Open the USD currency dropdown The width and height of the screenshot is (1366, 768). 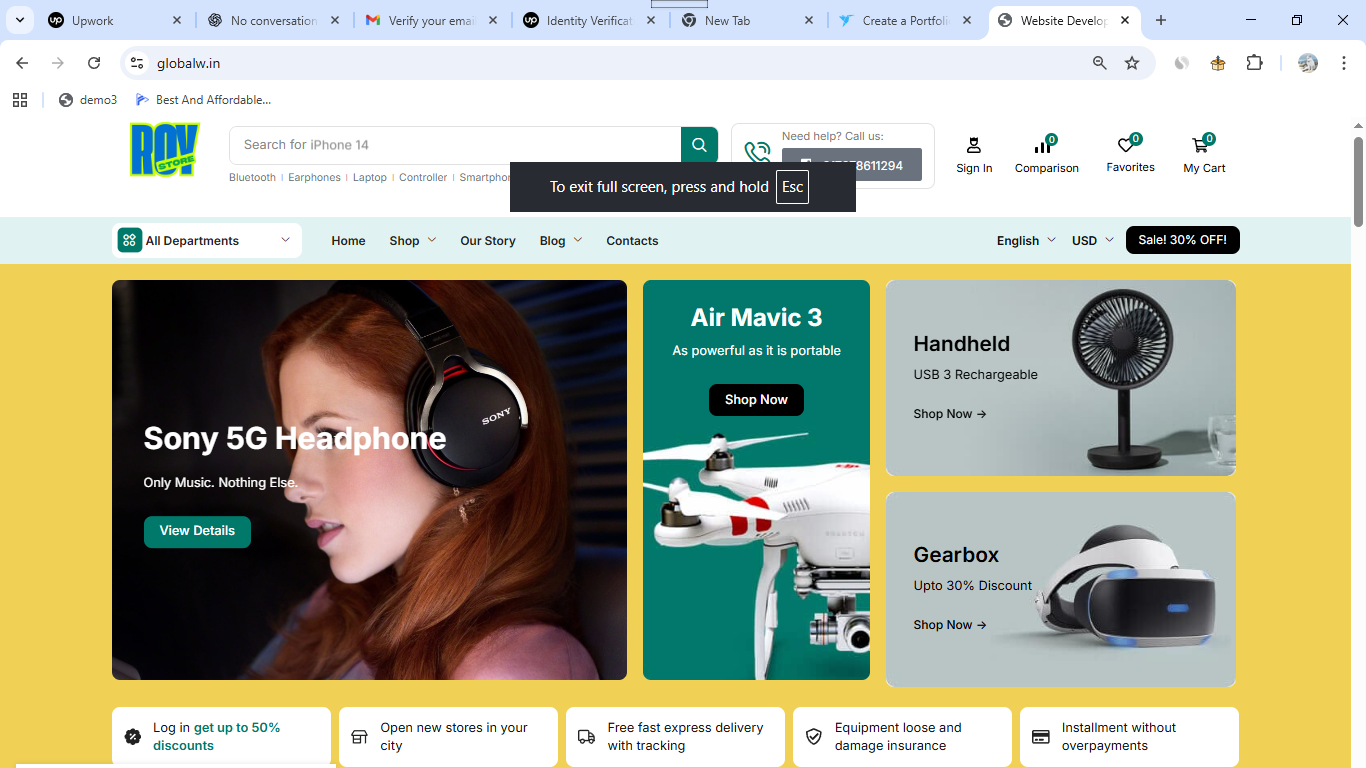tap(1092, 241)
